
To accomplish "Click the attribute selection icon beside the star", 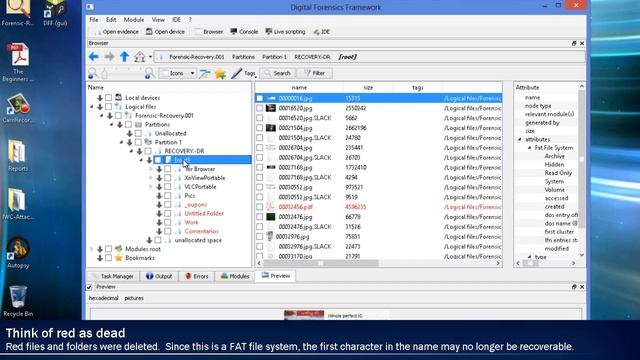I will click(205, 73).
